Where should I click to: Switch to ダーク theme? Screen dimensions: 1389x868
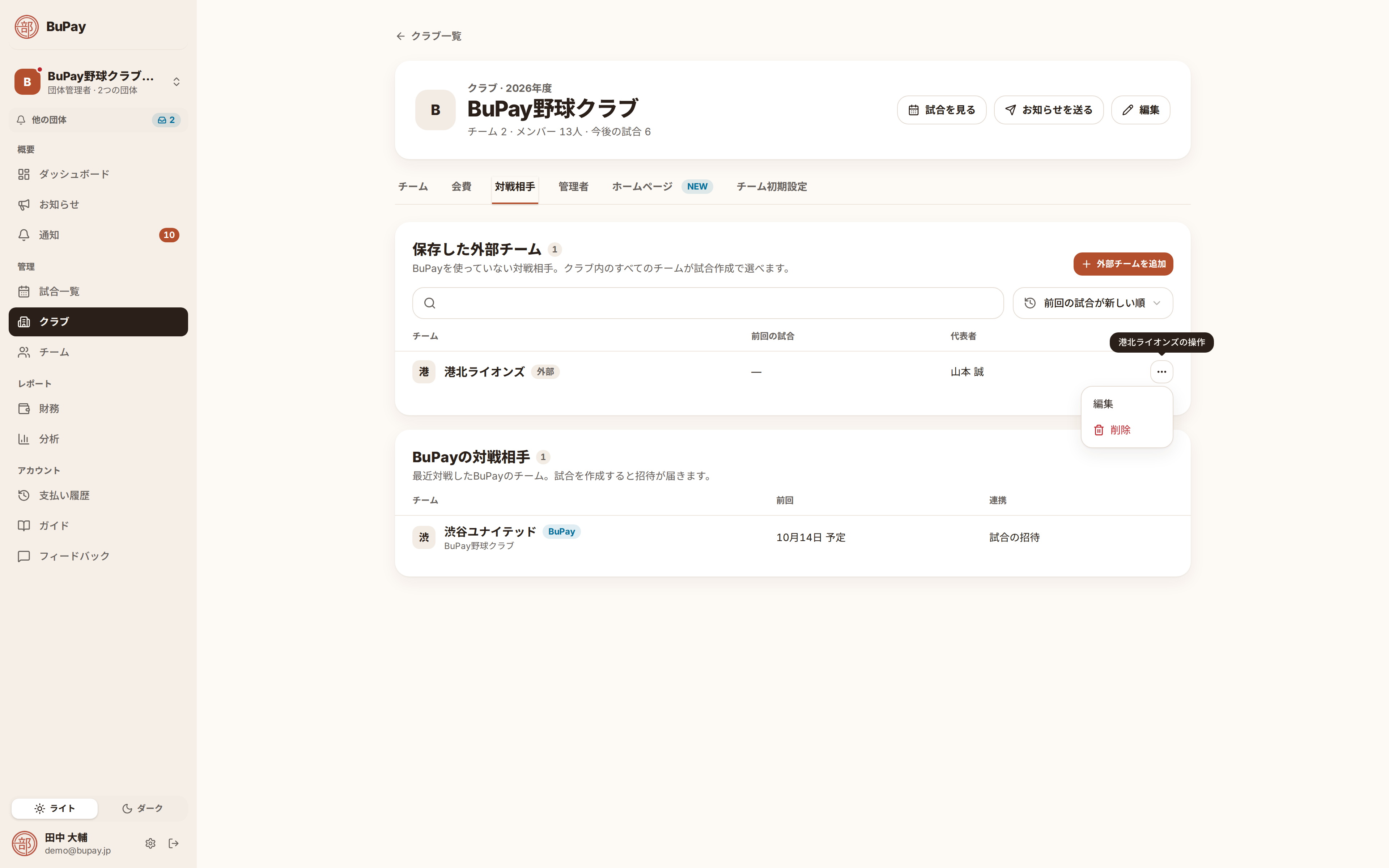click(143, 808)
